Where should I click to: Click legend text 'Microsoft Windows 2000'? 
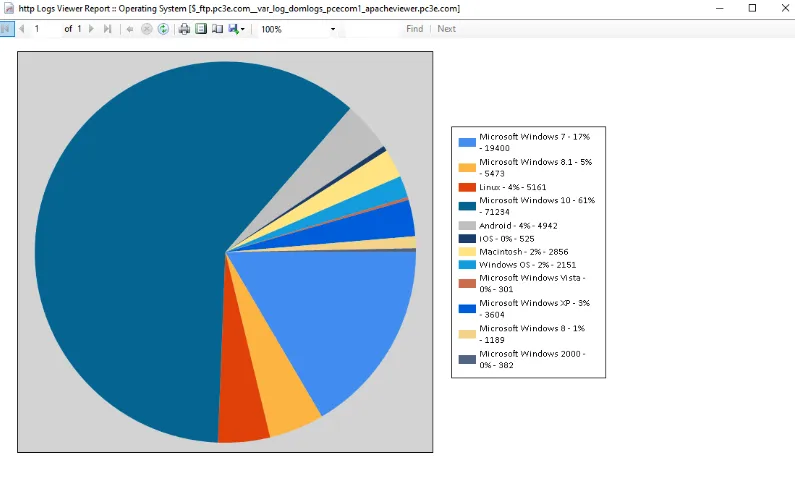click(530, 354)
